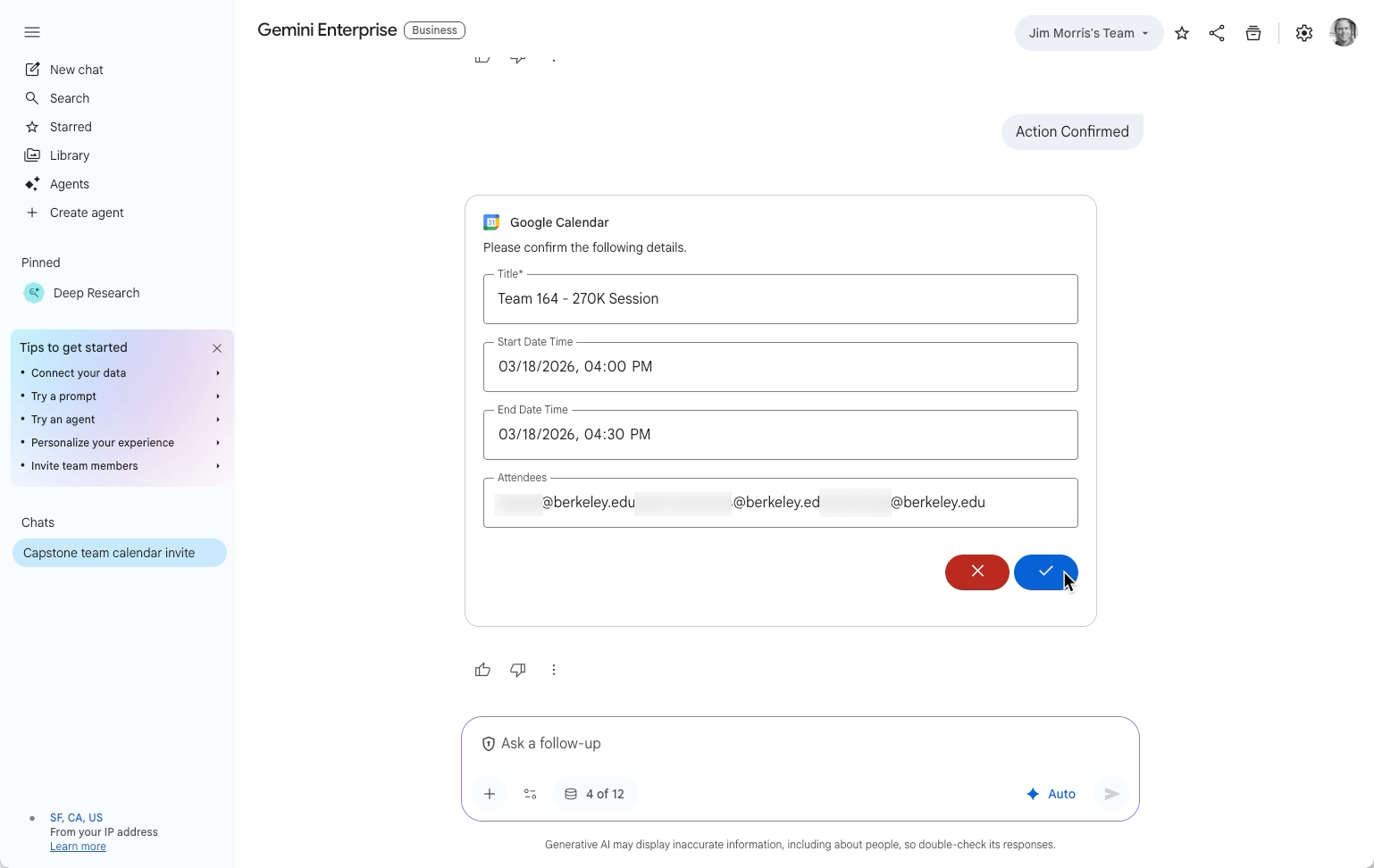Click the send arrow button
Image resolution: width=1374 pixels, height=868 pixels.
pos(1111,794)
